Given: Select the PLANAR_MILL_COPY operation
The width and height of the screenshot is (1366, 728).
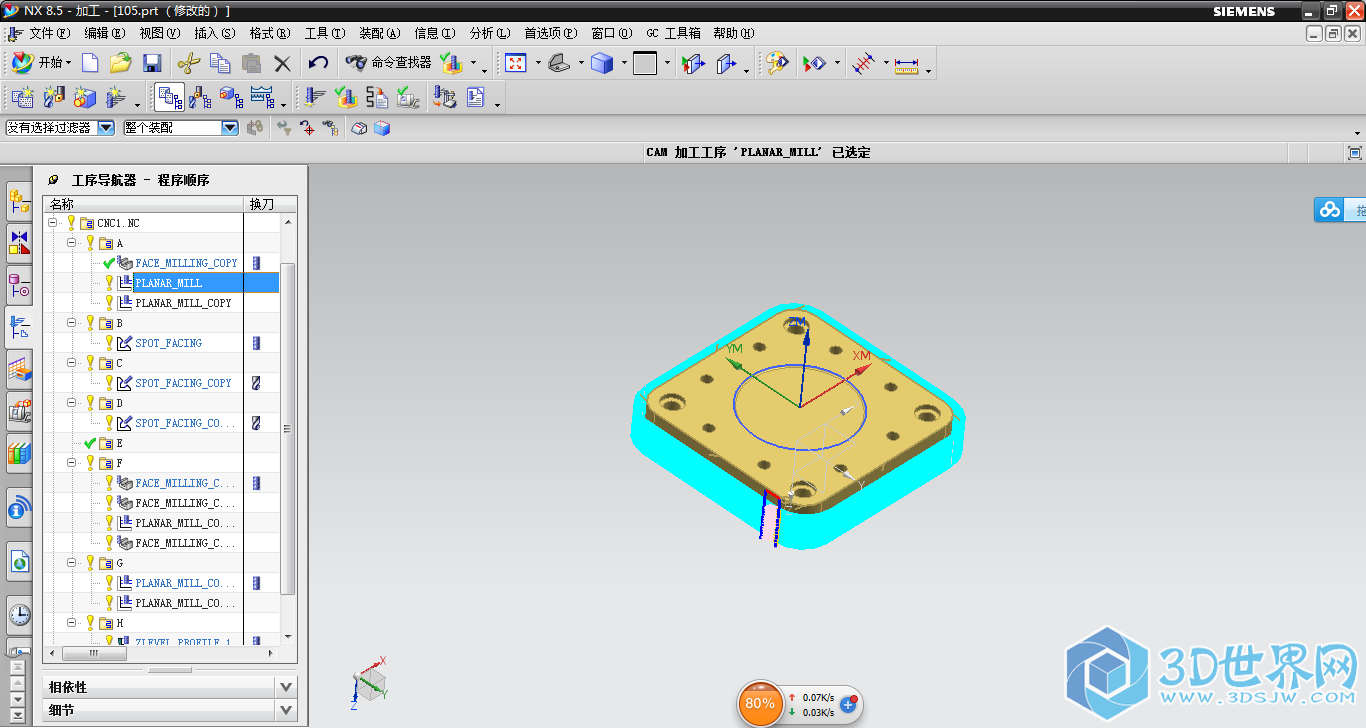Looking at the screenshot, I should (x=183, y=303).
